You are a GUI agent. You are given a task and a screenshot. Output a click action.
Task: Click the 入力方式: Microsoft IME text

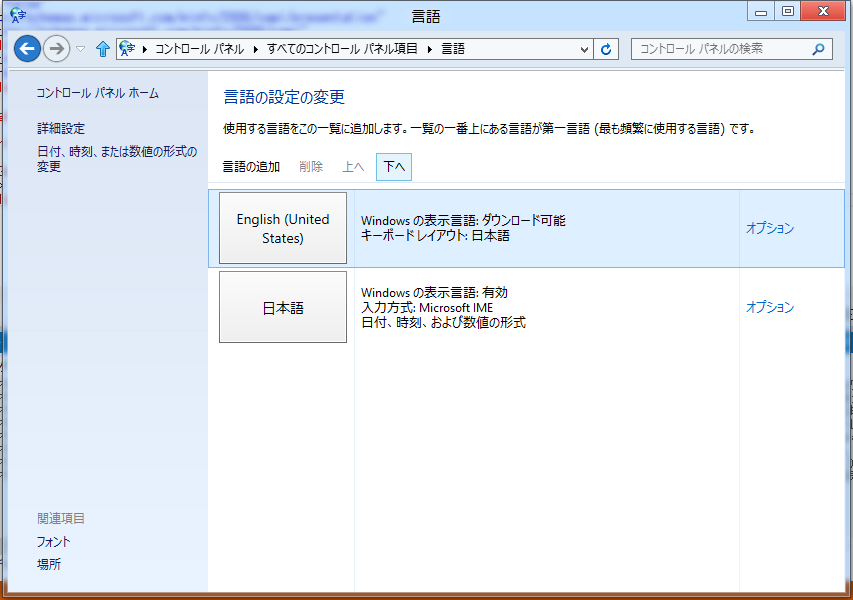pyautogui.click(x=427, y=307)
